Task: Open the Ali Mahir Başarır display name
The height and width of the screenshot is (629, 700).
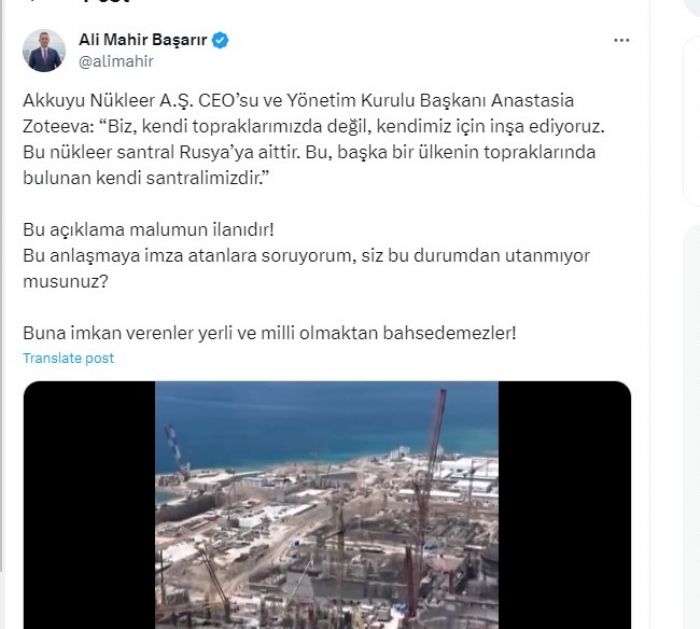Action: click(143, 40)
